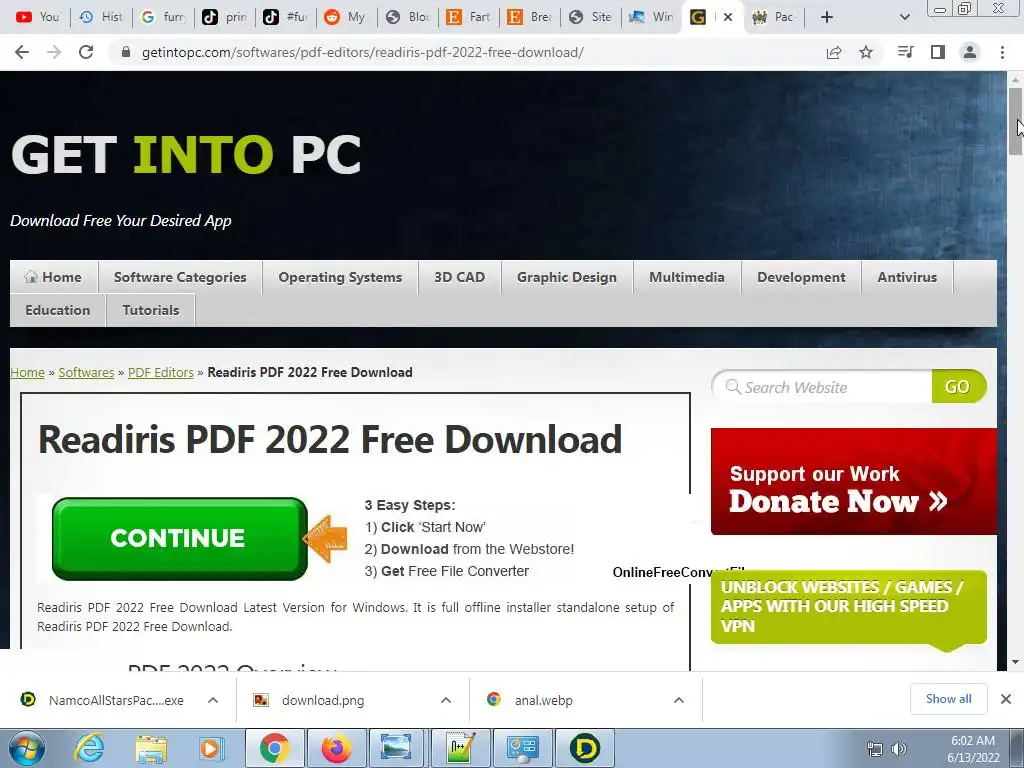This screenshot has width=1024, height=768.
Task: Share this page via the share icon
Action: pyautogui.click(x=834, y=52)
